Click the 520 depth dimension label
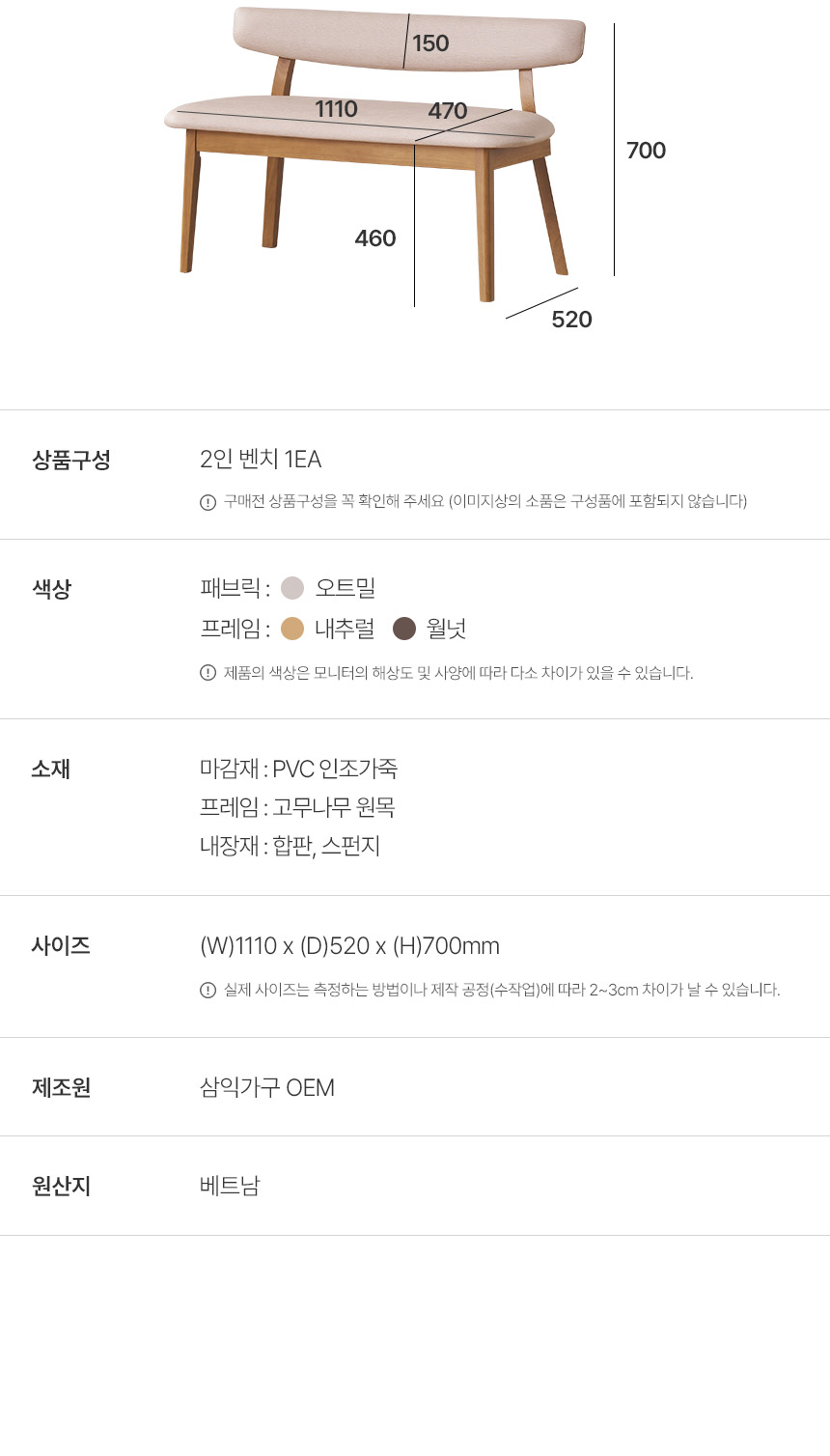 [x=571, y=320]
